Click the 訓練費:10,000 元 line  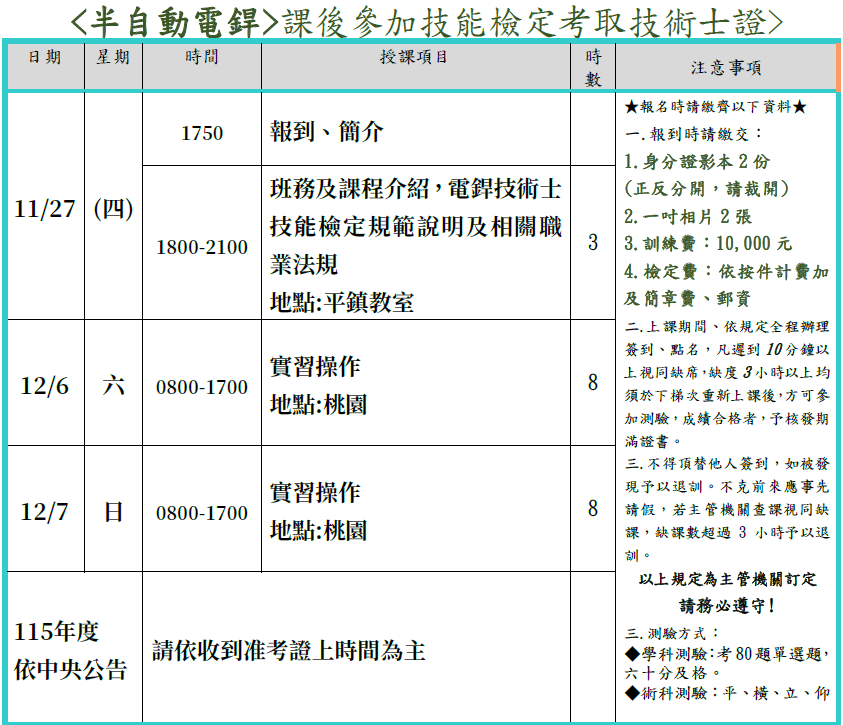[x=708, y=243]
